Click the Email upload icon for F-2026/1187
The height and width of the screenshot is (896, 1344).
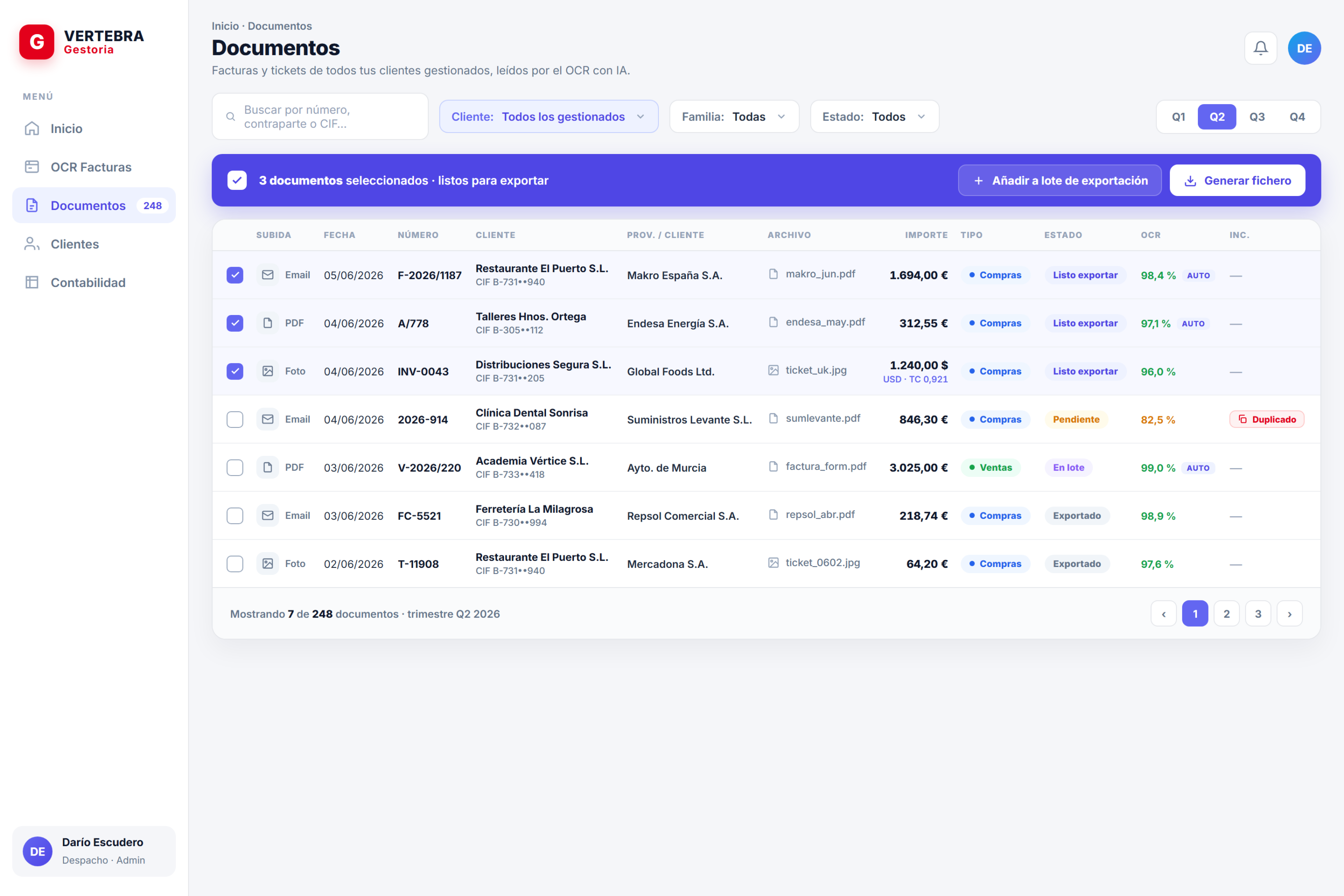(x=267, y=275)
